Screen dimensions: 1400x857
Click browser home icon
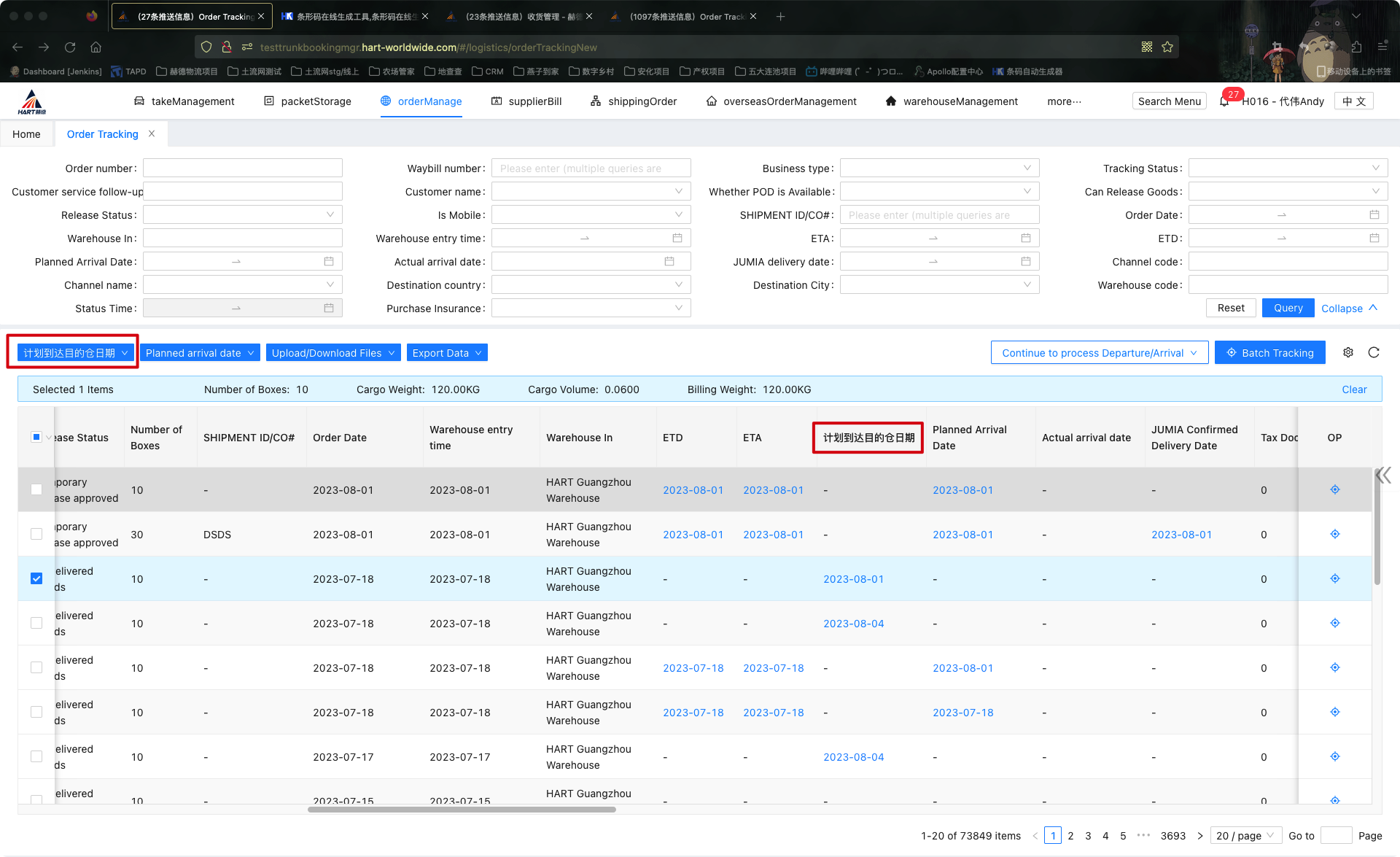(x=96, y=47)
